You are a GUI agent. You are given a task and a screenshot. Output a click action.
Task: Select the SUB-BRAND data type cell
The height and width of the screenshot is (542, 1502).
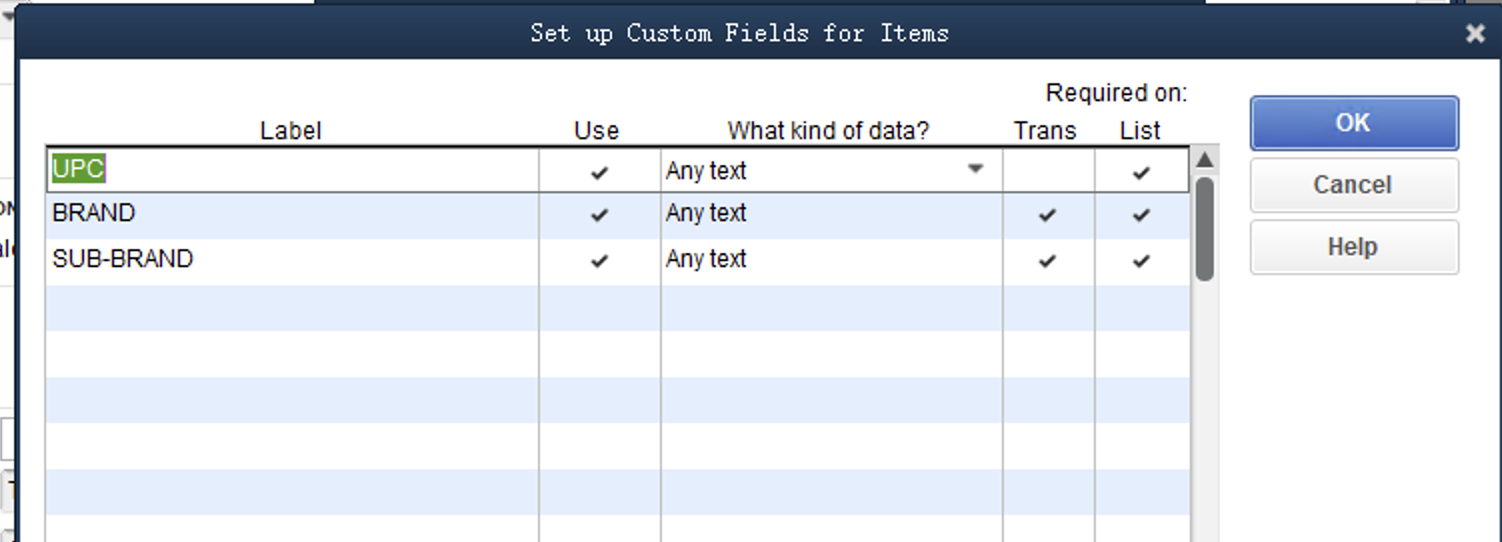tap(831, 261)
